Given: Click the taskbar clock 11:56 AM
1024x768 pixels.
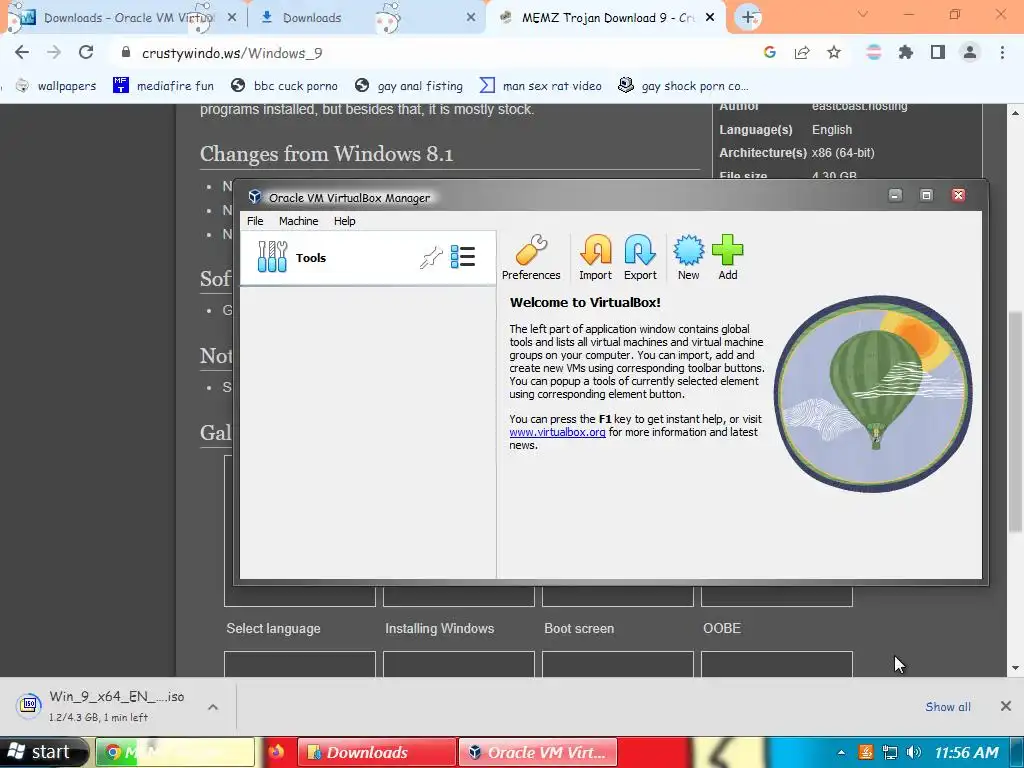Looking at the screenshot, I should [966, 752].
